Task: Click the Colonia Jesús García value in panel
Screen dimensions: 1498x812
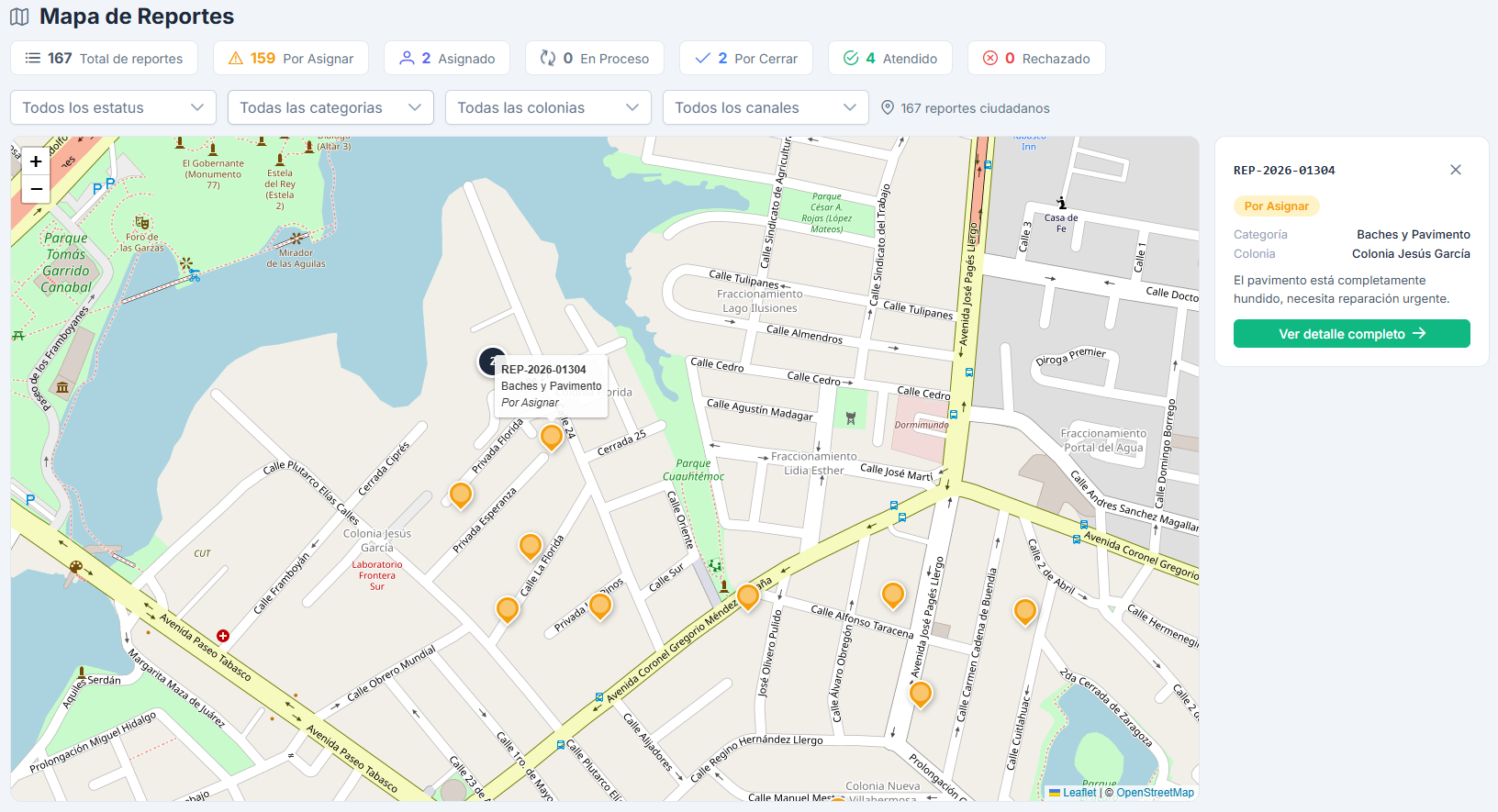Action: click(x=1411, y=253)
